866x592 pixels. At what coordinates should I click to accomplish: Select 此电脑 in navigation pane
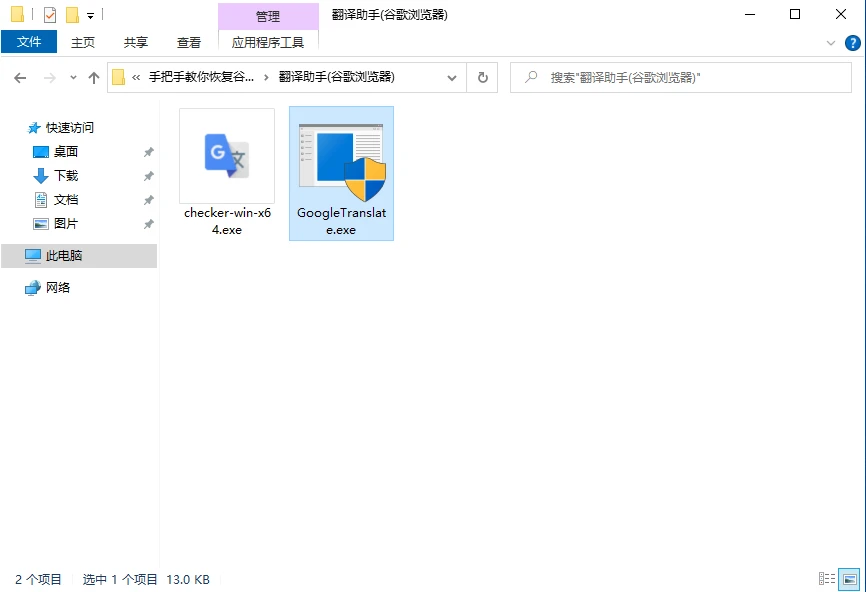tap(80, 256)
